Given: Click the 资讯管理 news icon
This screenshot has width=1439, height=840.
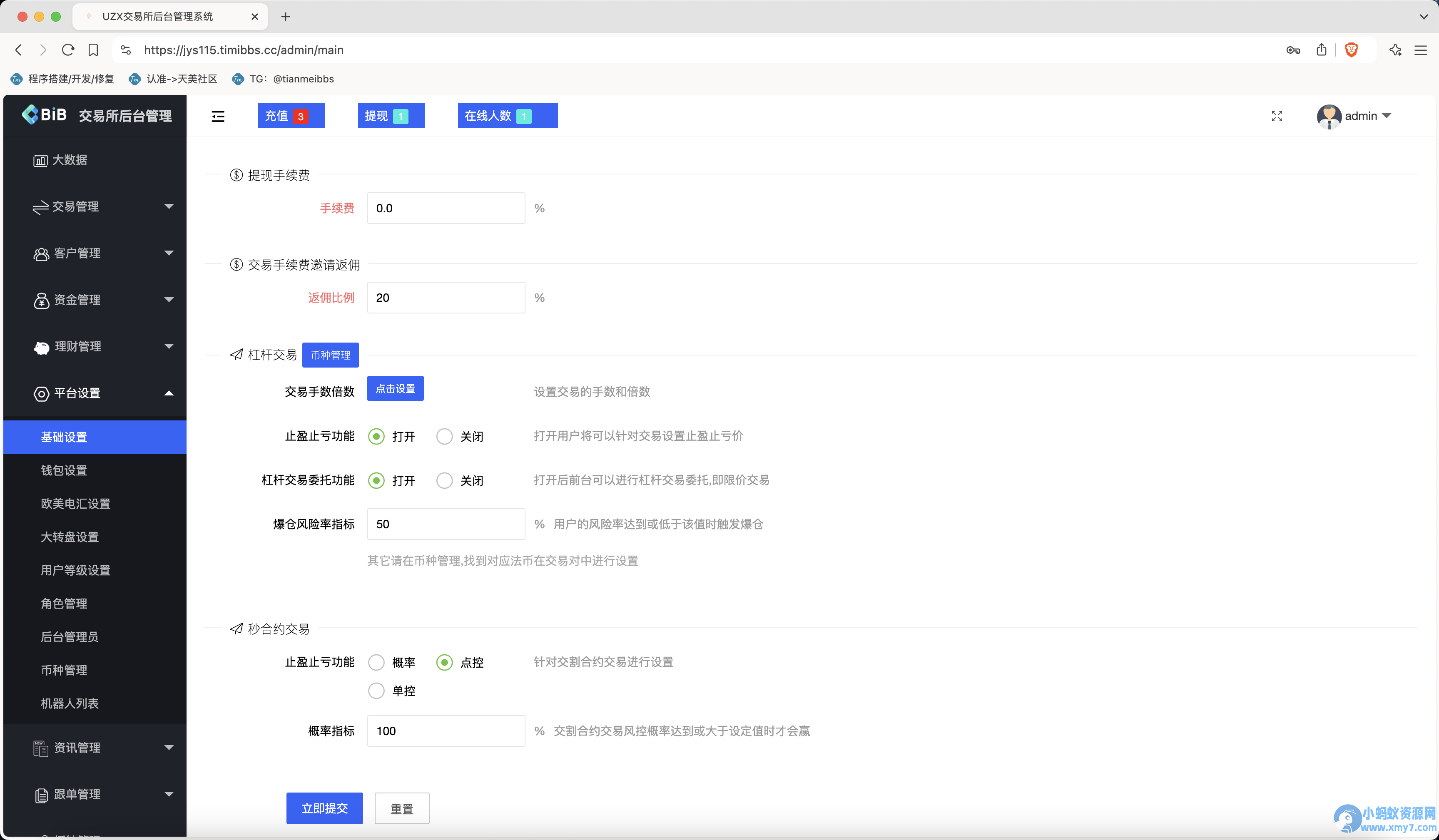Looking at the screenshot, I should click(x=40, y=748).
